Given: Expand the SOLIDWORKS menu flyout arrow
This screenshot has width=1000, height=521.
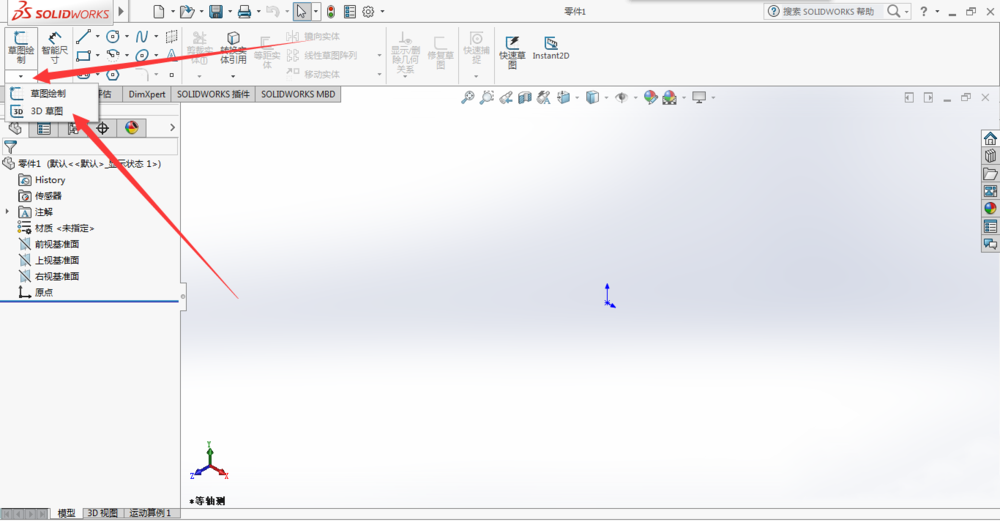Looking at the screenshot, I should tap(121, 11).
